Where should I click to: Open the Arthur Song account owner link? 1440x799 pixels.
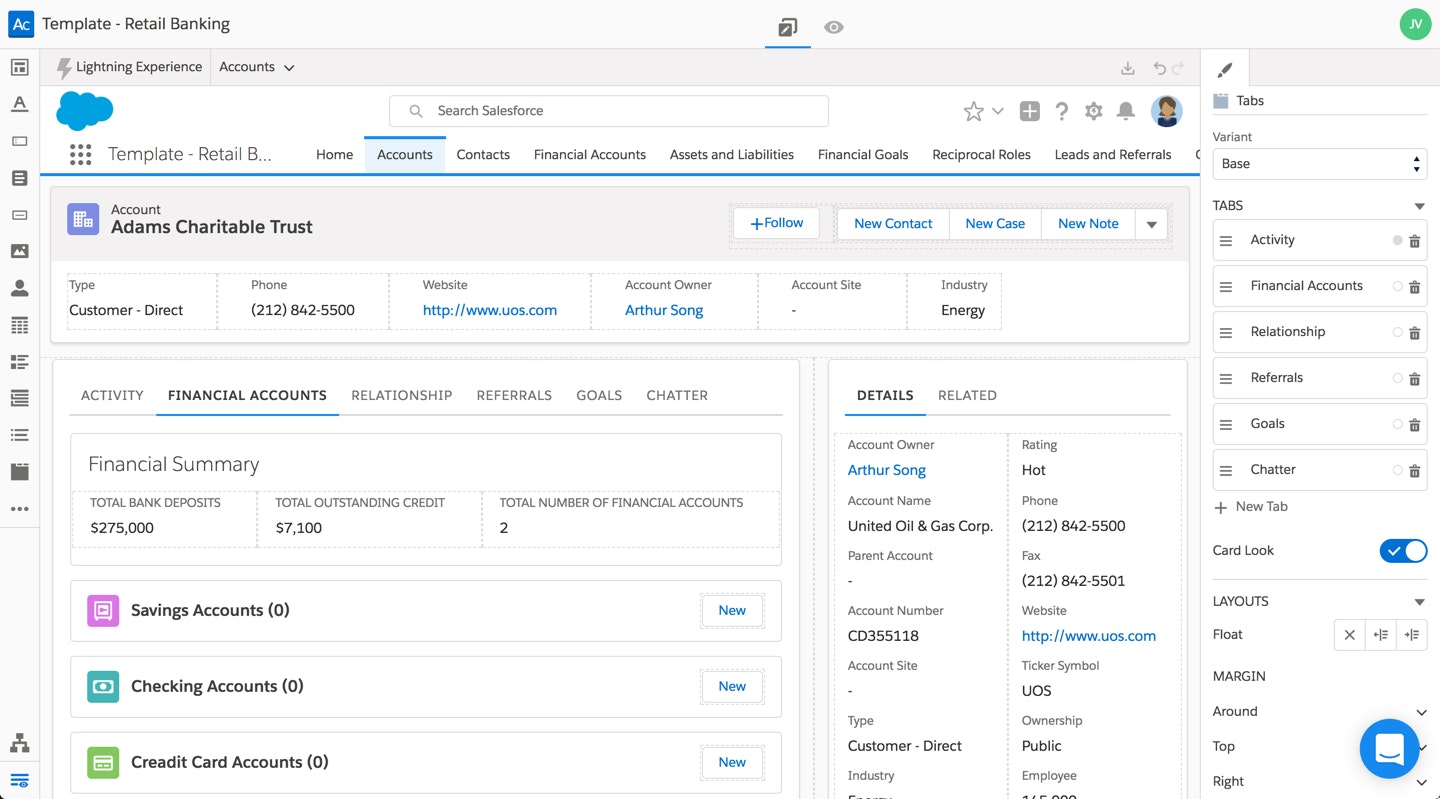tap(664, 310)
